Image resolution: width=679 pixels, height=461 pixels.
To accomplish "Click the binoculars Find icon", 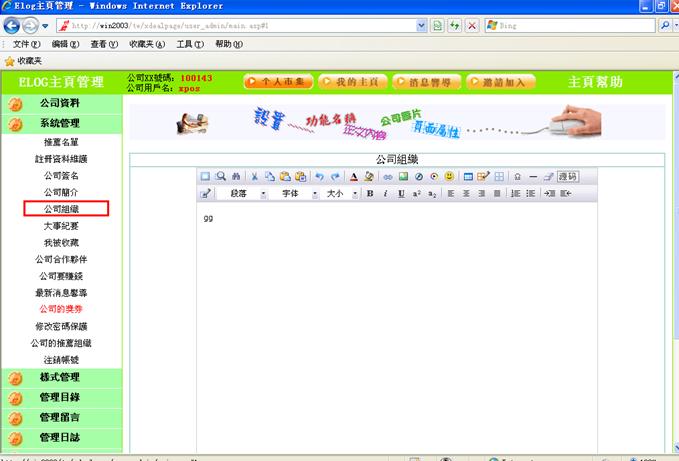I will coord(236,176).
